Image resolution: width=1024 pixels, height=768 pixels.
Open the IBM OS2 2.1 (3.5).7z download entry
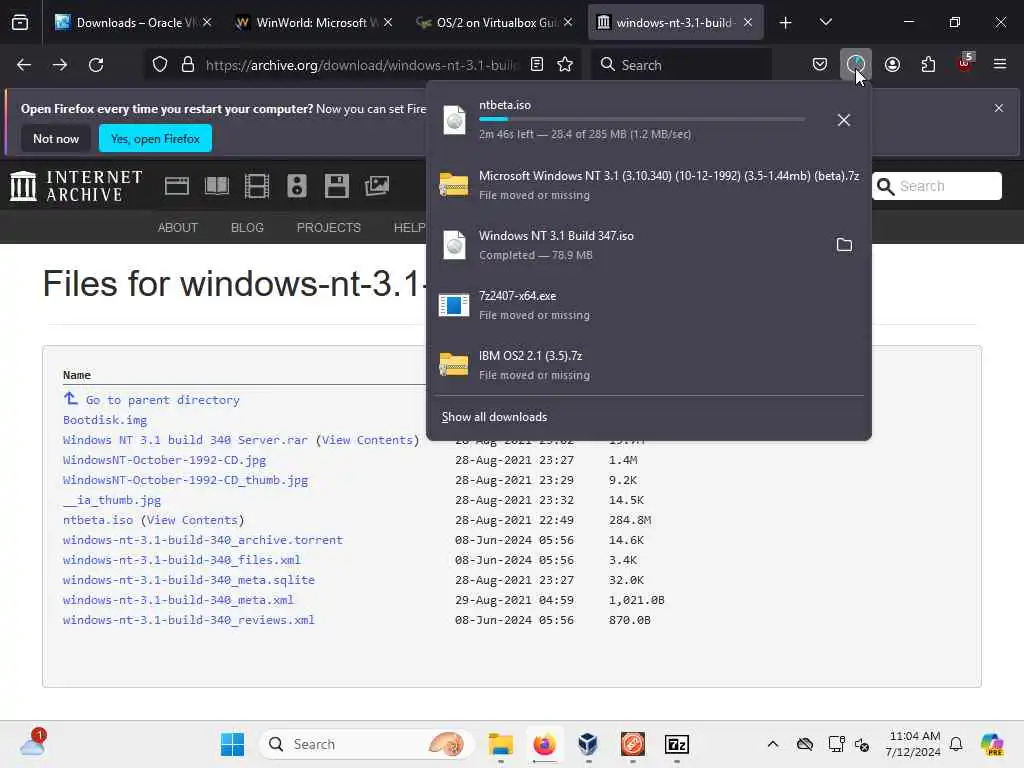(649, 364)
